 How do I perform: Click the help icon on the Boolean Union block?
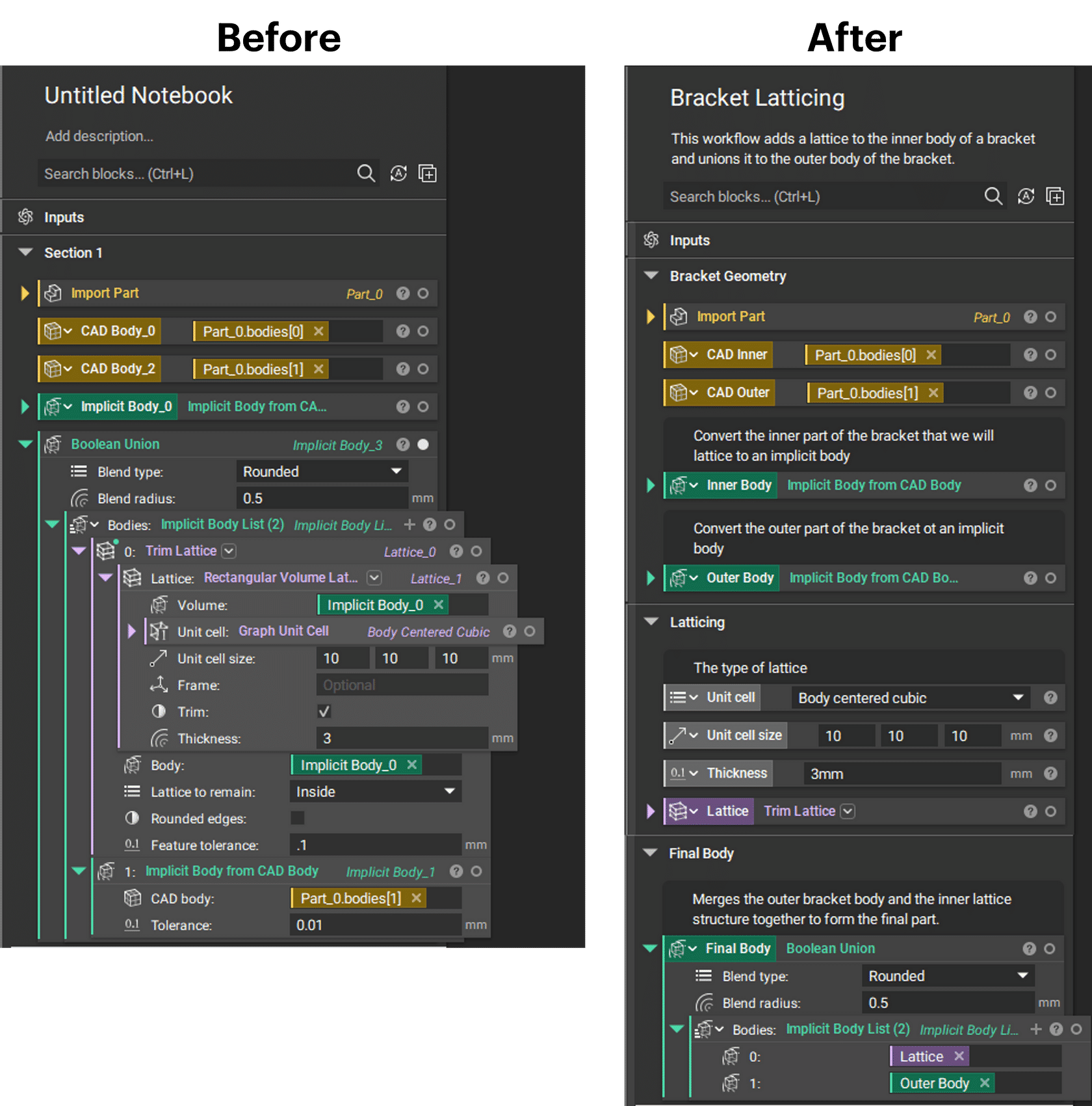[403, 445]
